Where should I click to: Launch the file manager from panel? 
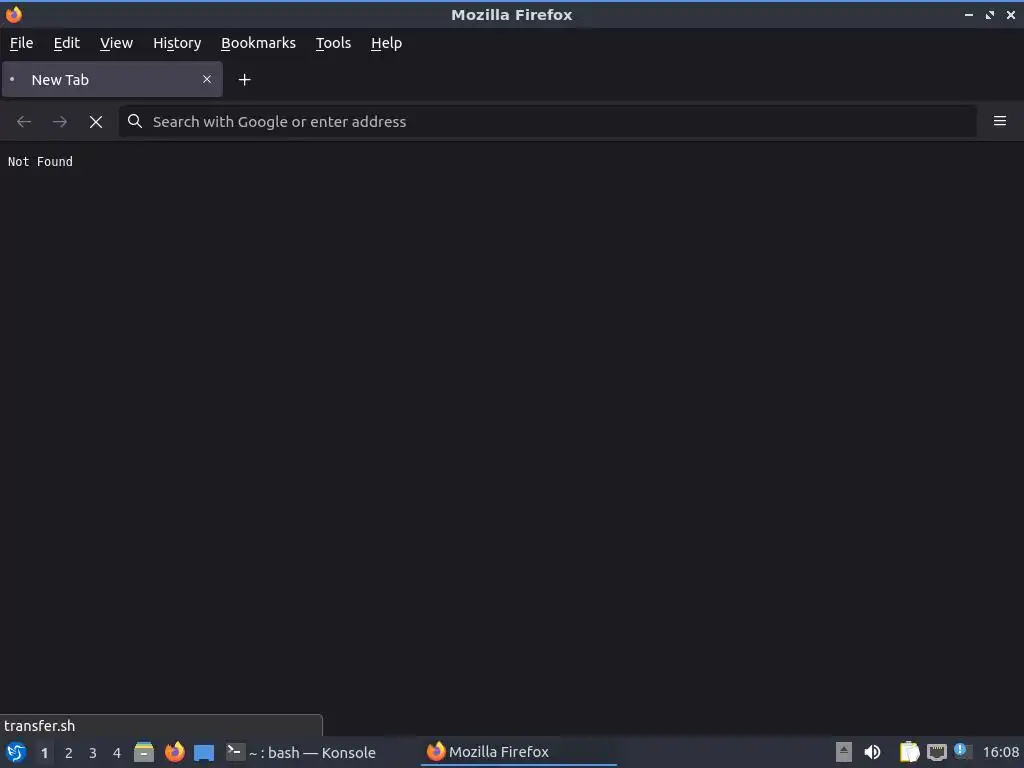tap(144, 752)
